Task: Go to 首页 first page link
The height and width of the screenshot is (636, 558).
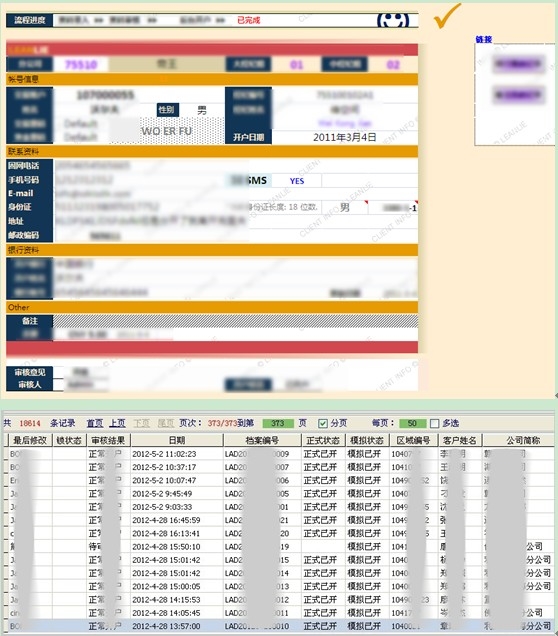Action: (95, 423)
